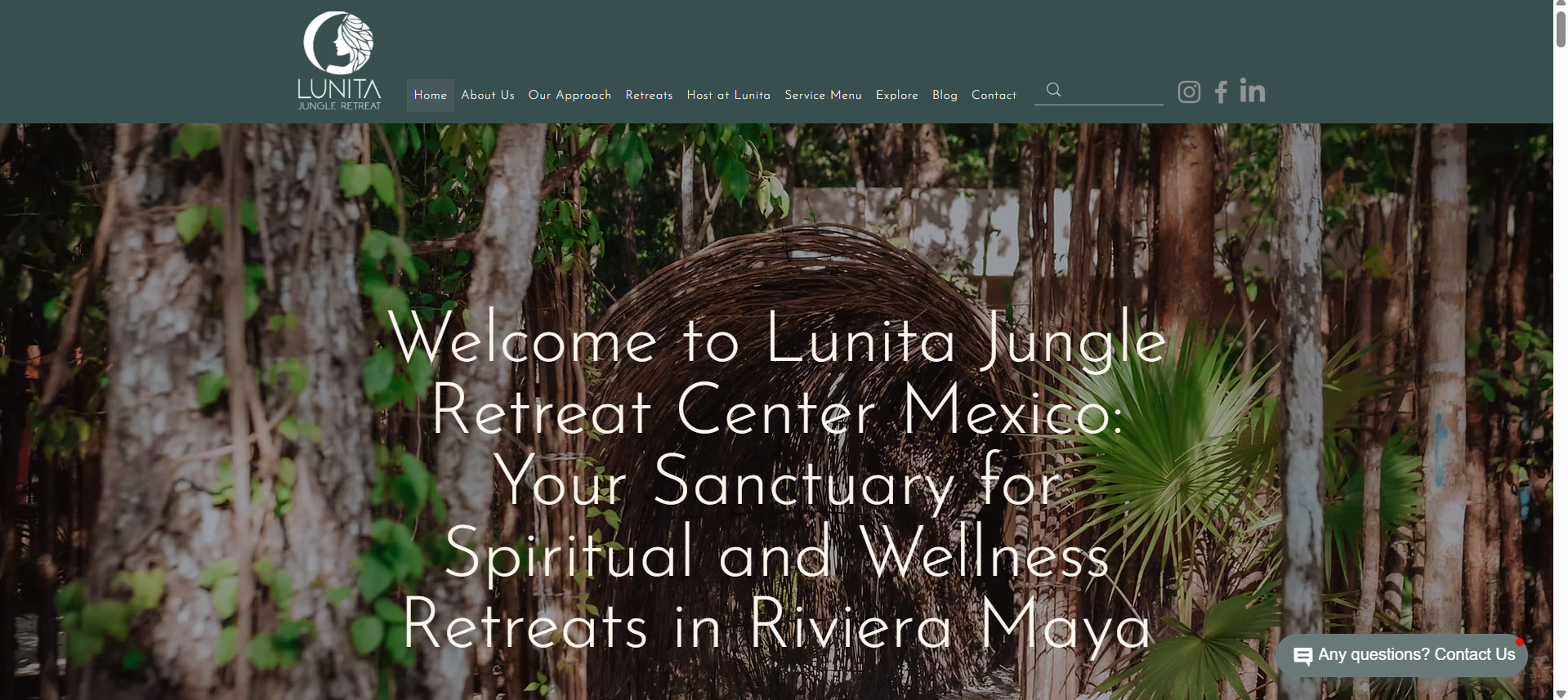Click the scrollbar up arrow

[x=1561, y=4]
